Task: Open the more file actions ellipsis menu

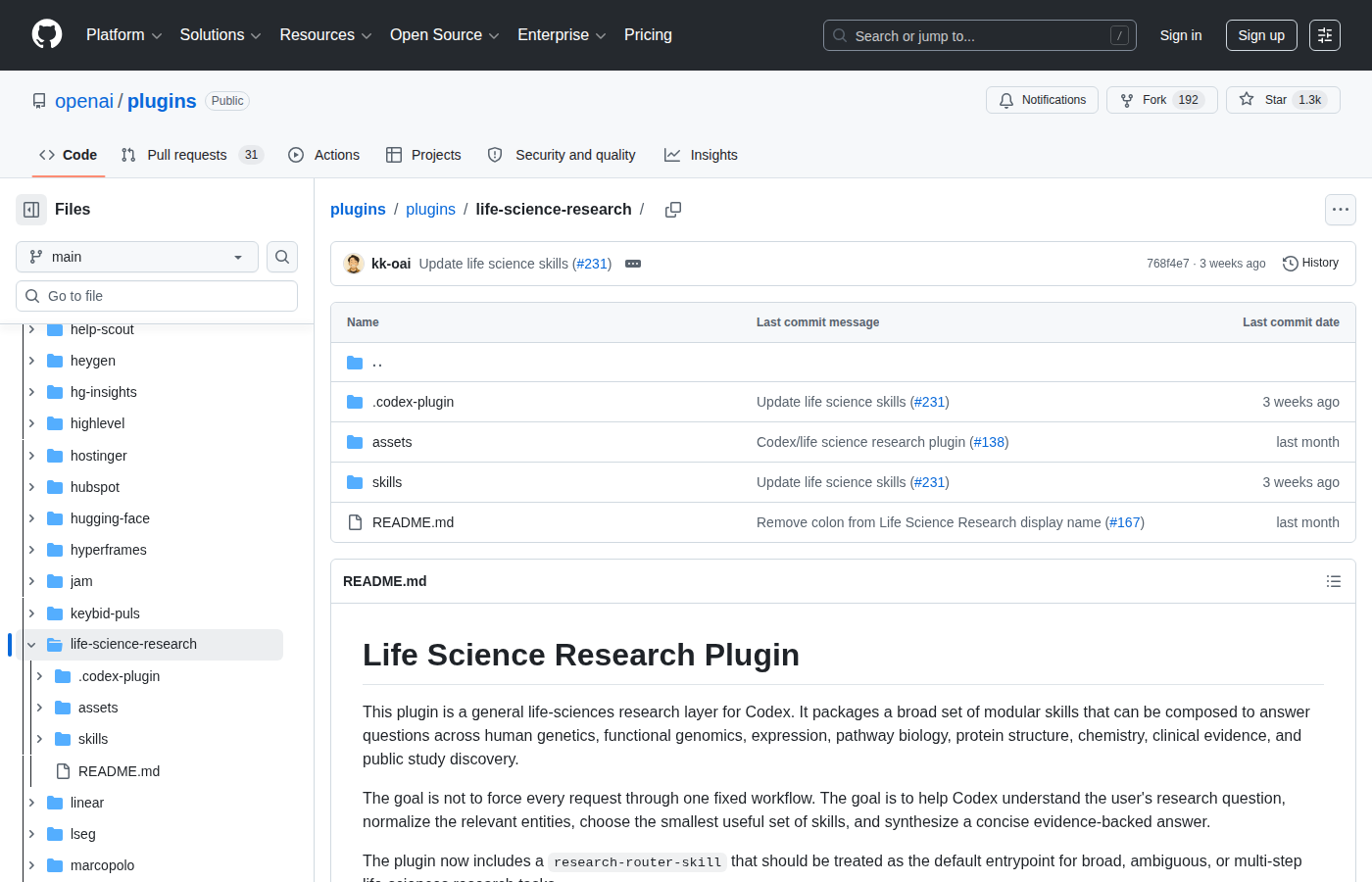Action: tap(1341, 210)
